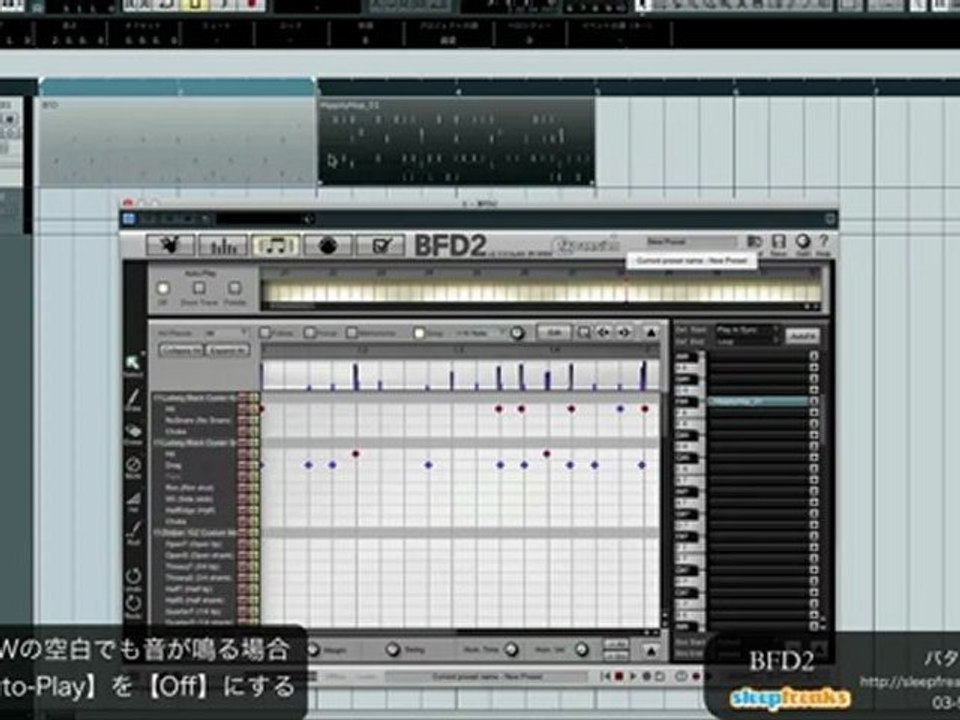Viewport: 960px width, 720px height.
Task: Enable the Follow checkbox
Action: click(265, 332)
